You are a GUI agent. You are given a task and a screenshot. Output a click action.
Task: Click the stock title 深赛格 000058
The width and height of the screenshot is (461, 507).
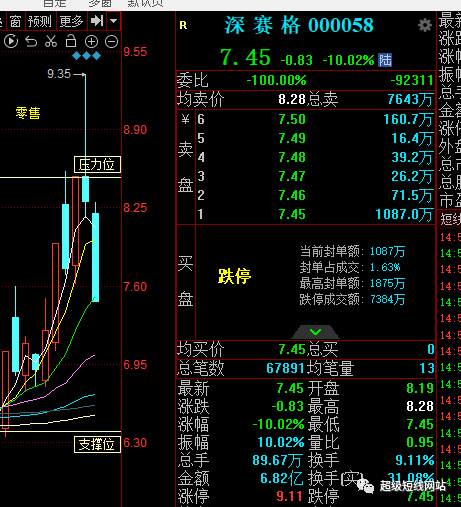coord(299,25)
